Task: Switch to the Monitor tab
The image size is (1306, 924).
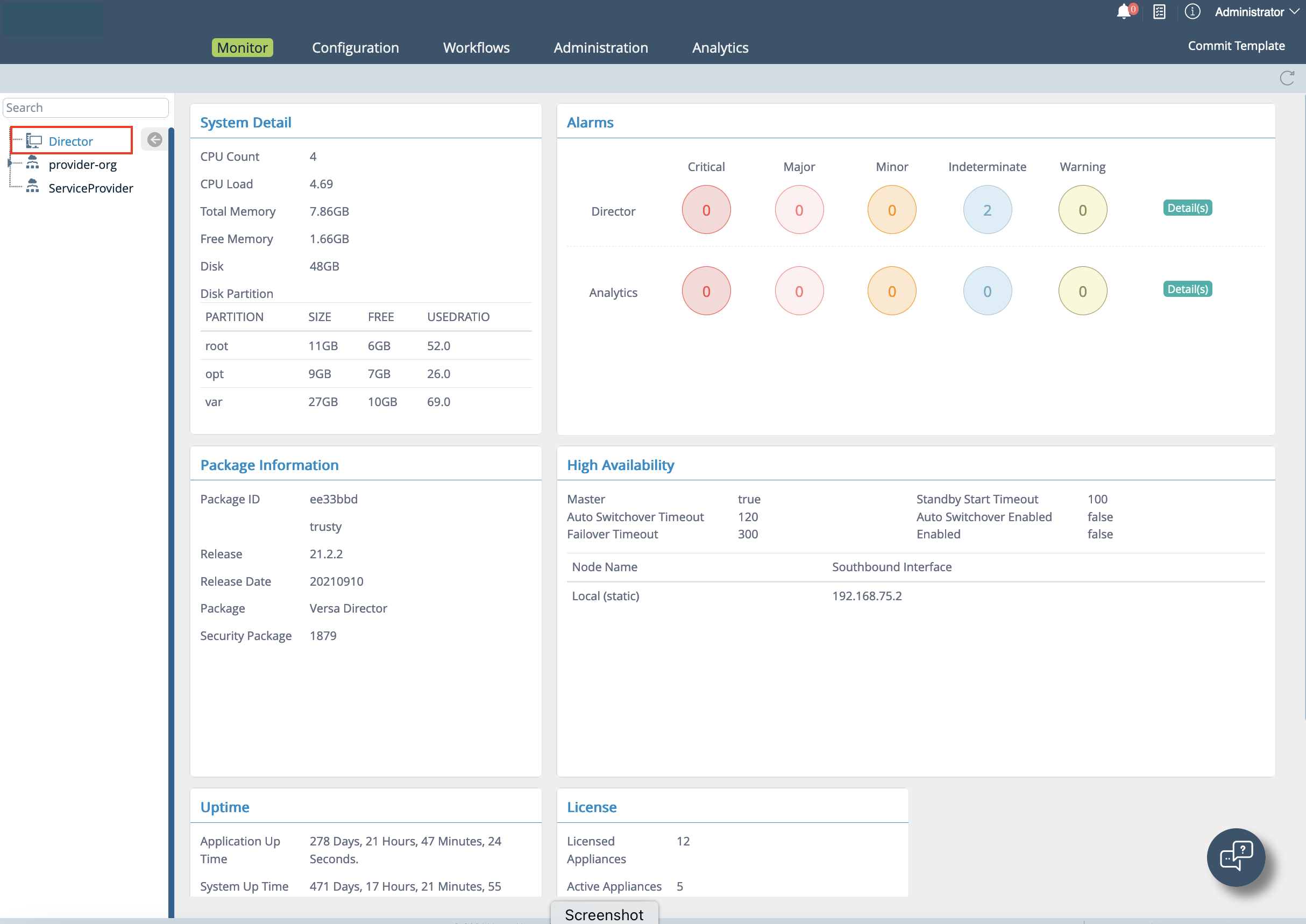Action: click(243, 48)
